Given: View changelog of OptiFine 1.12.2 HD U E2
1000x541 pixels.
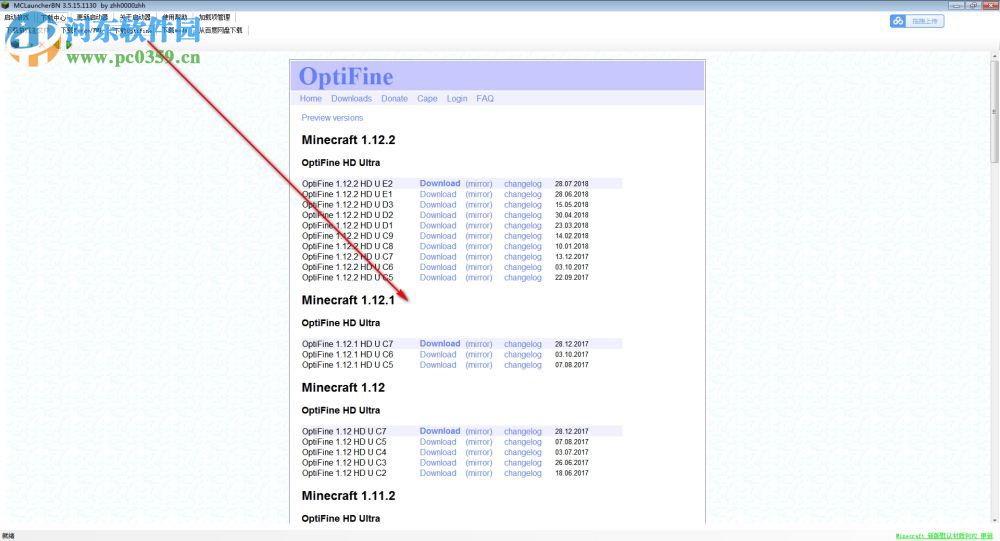Looking at the screenshot, I should point(522,184).
